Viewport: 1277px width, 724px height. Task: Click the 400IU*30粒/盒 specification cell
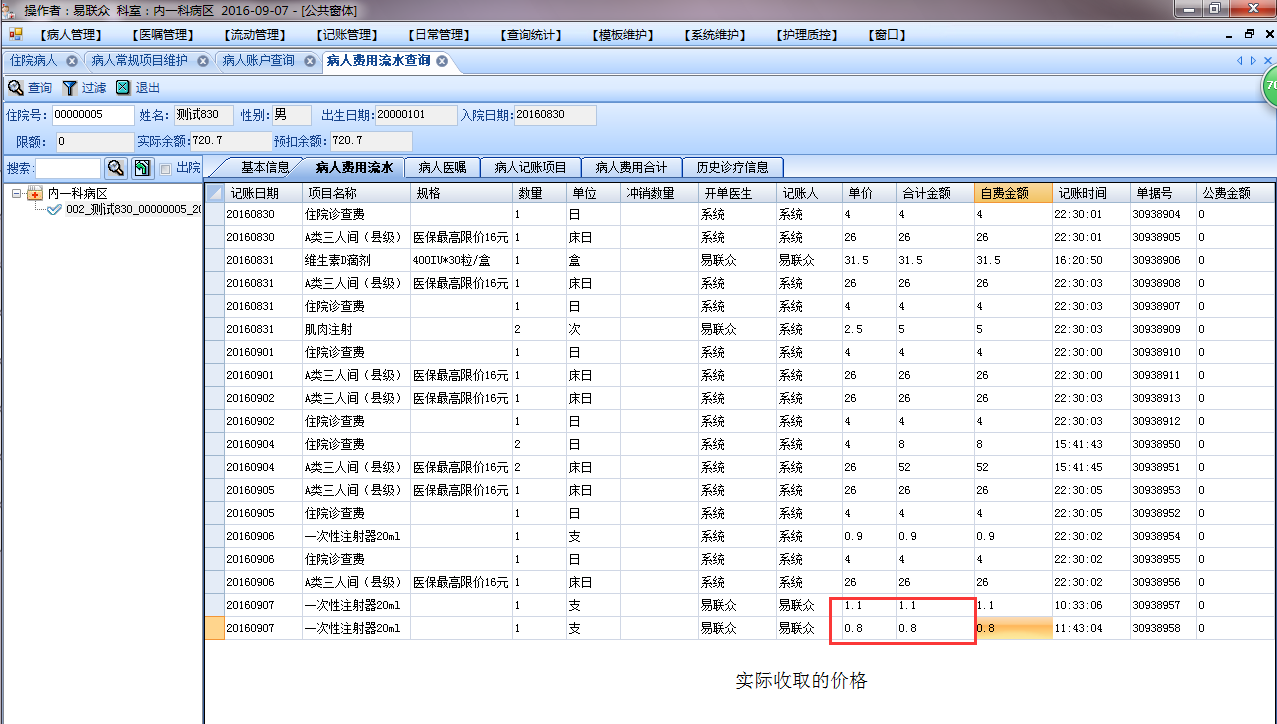pyautogui.click(x=462, y=260)
